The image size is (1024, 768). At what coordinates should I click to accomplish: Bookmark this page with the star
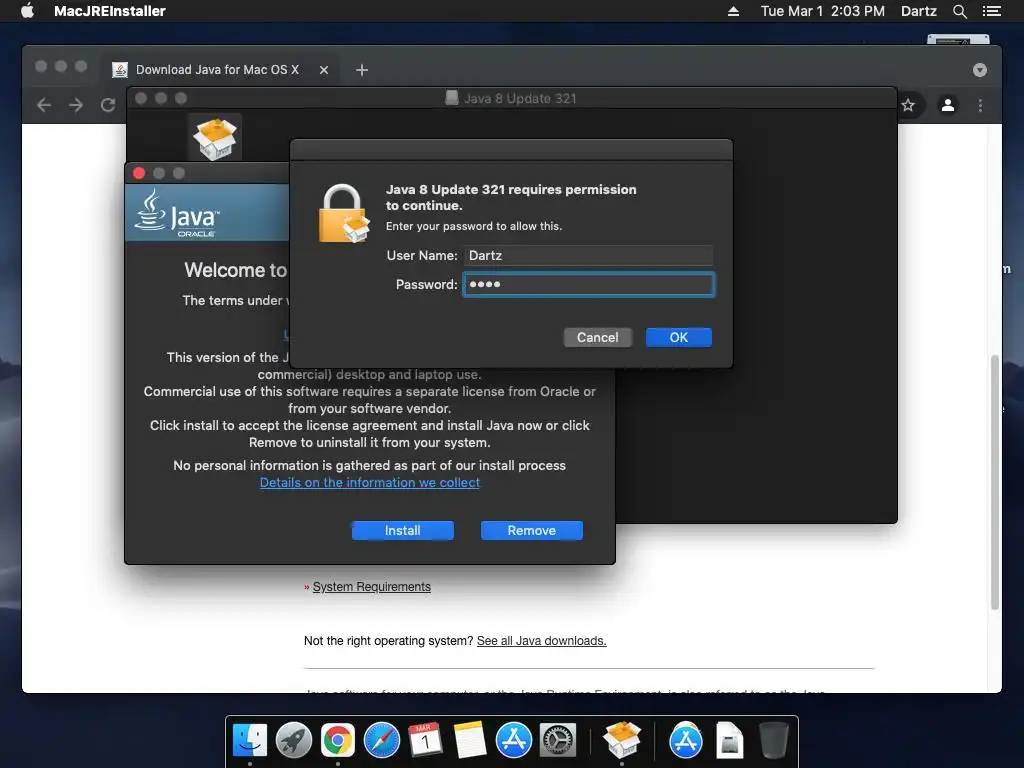(x=908, y=105)
